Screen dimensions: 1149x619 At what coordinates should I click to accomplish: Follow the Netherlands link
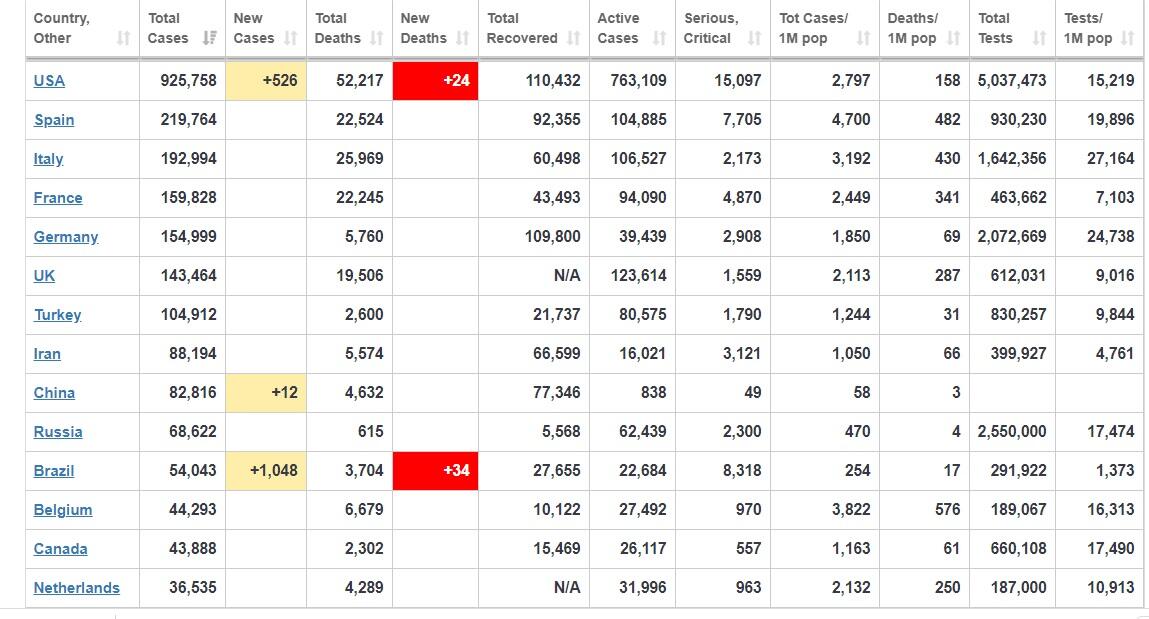pyautogui.click(x=76, y=588)
